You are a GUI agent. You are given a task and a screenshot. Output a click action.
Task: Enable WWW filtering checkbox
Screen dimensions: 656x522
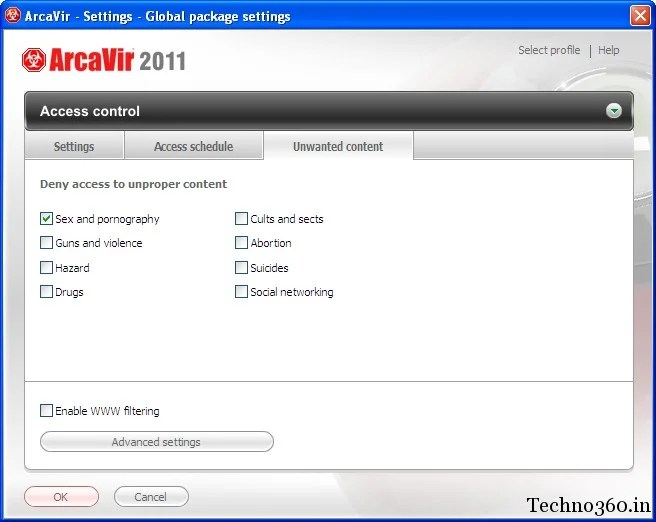pos(46,410)
